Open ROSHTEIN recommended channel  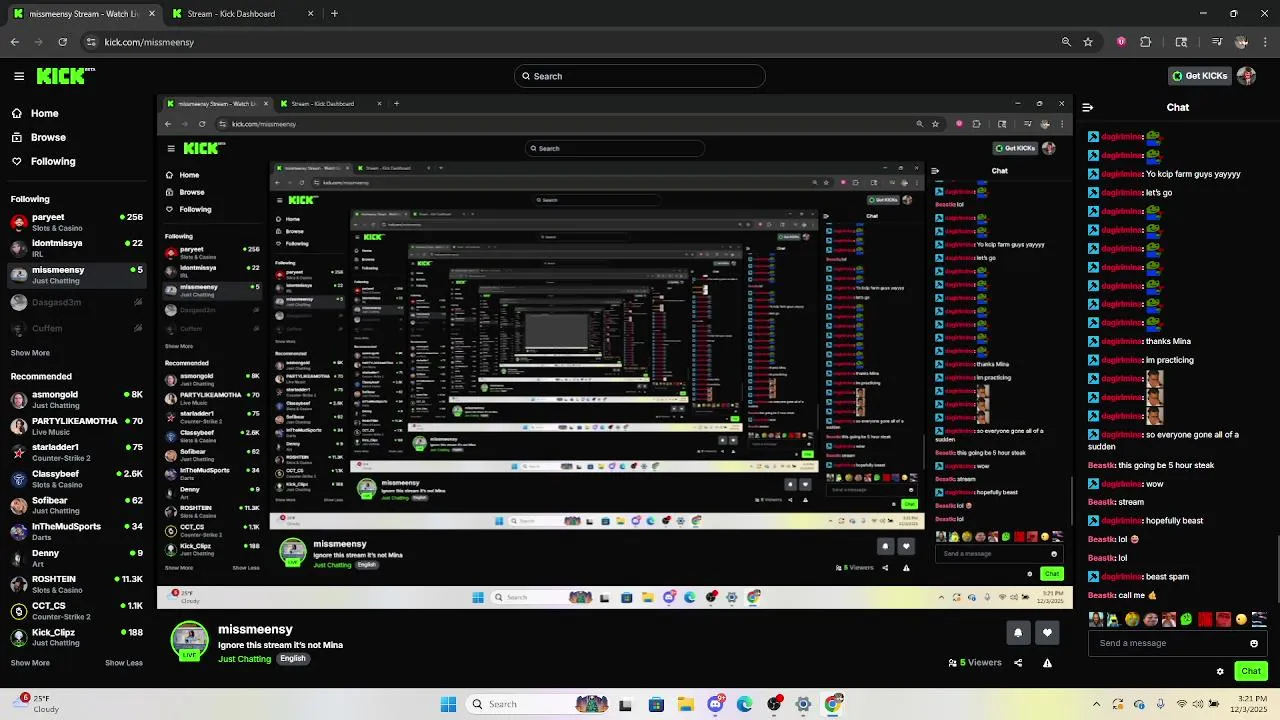click(76, 584)
